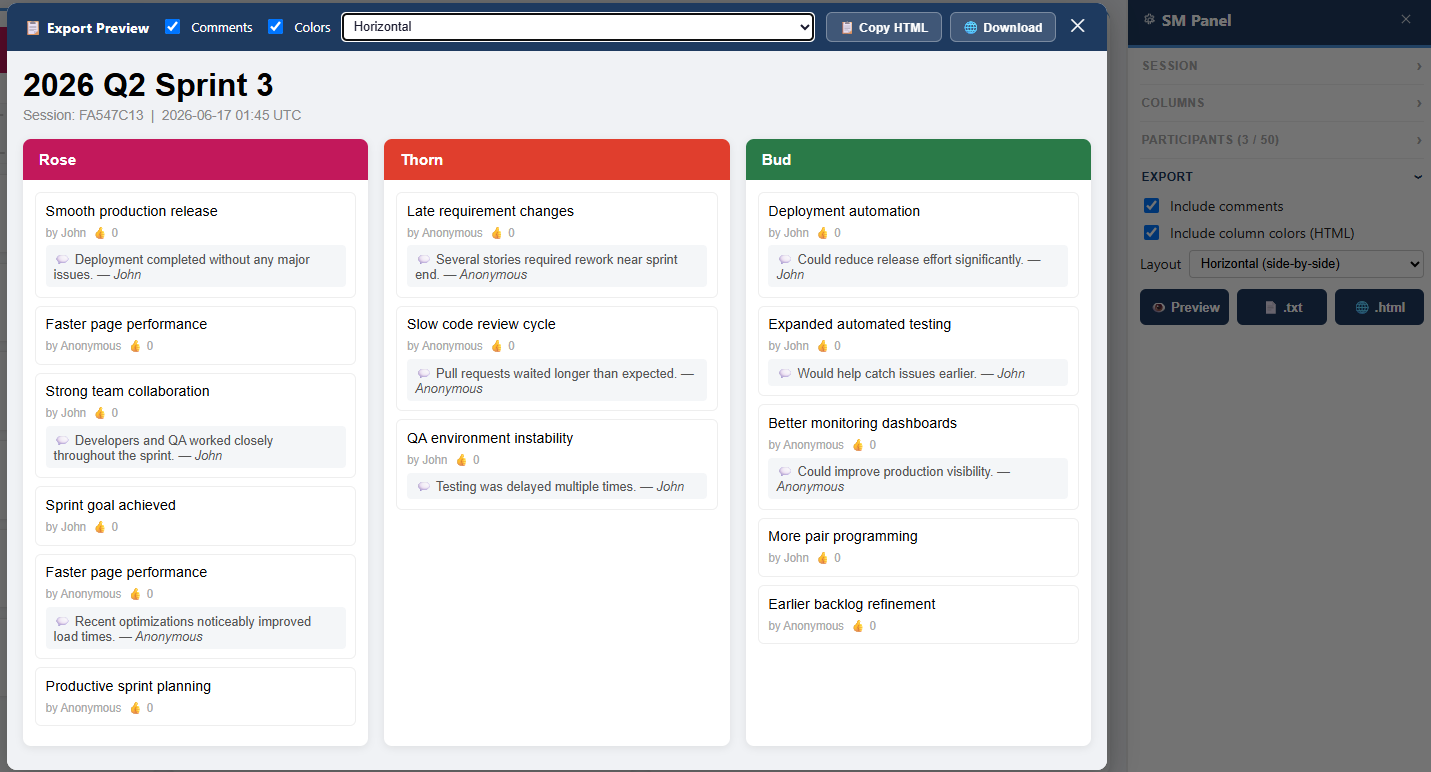Click the 'Earlier backlog refinement' card title

click(852, 604)
